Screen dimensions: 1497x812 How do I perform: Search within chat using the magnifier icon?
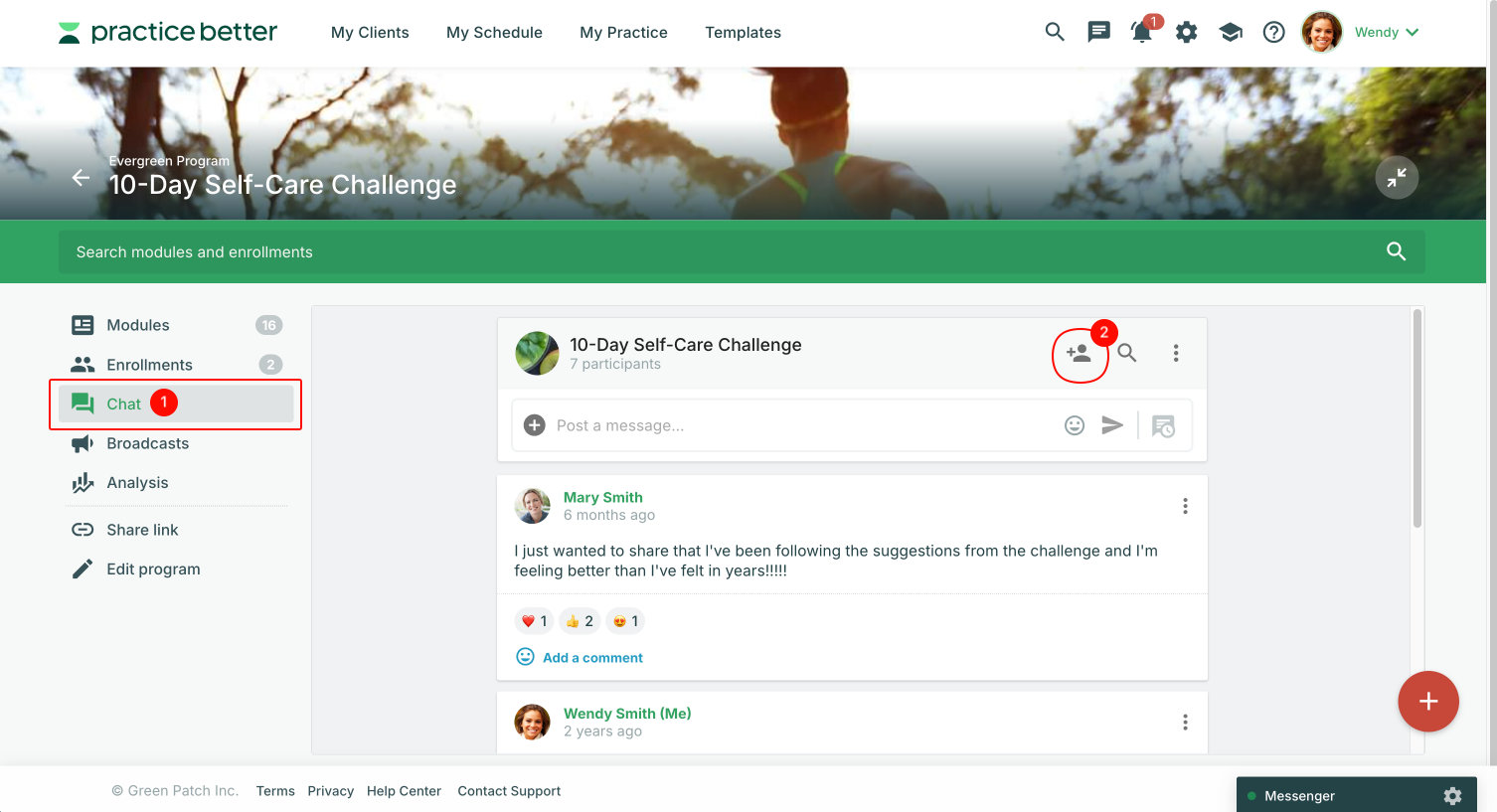(1127, 353)
